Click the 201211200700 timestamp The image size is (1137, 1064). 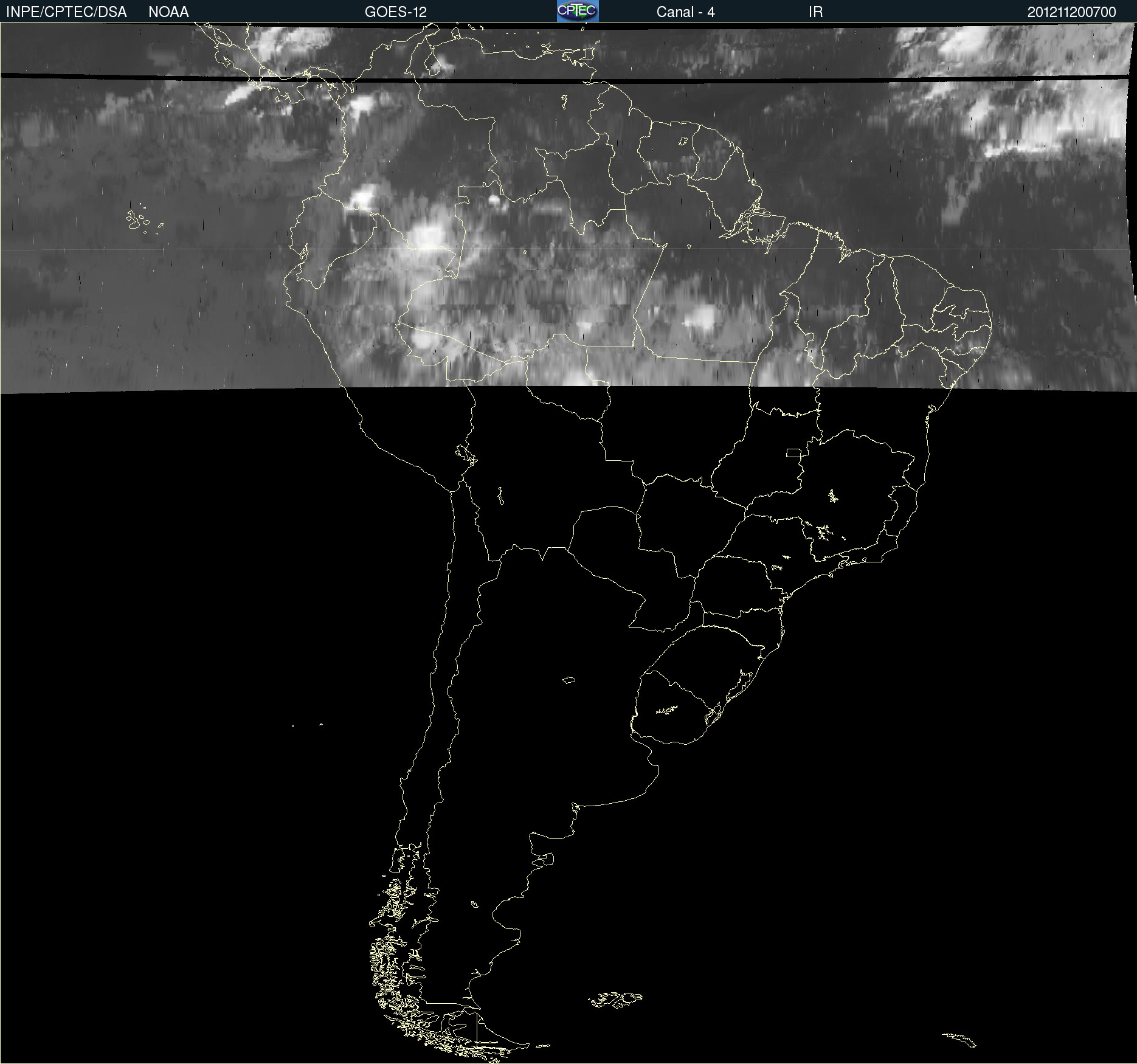pos(1072,12)
